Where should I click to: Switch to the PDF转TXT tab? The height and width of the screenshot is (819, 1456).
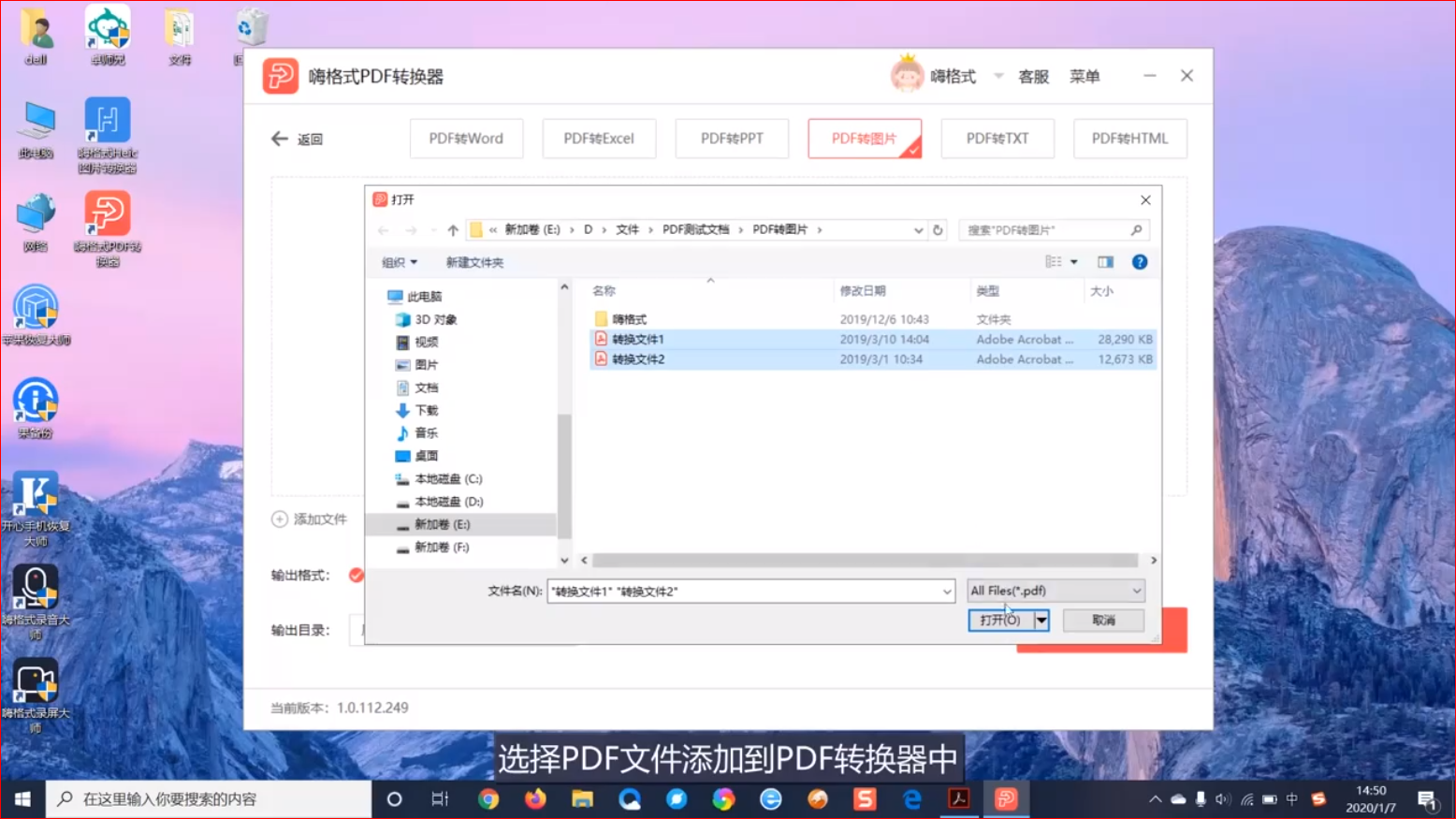997,139
